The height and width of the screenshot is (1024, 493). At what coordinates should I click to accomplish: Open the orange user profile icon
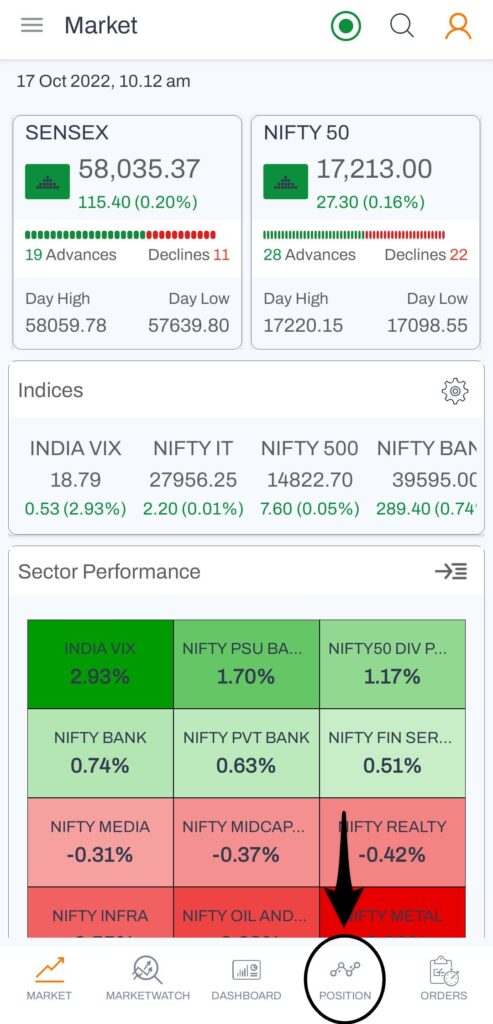(x=458, y=26)
